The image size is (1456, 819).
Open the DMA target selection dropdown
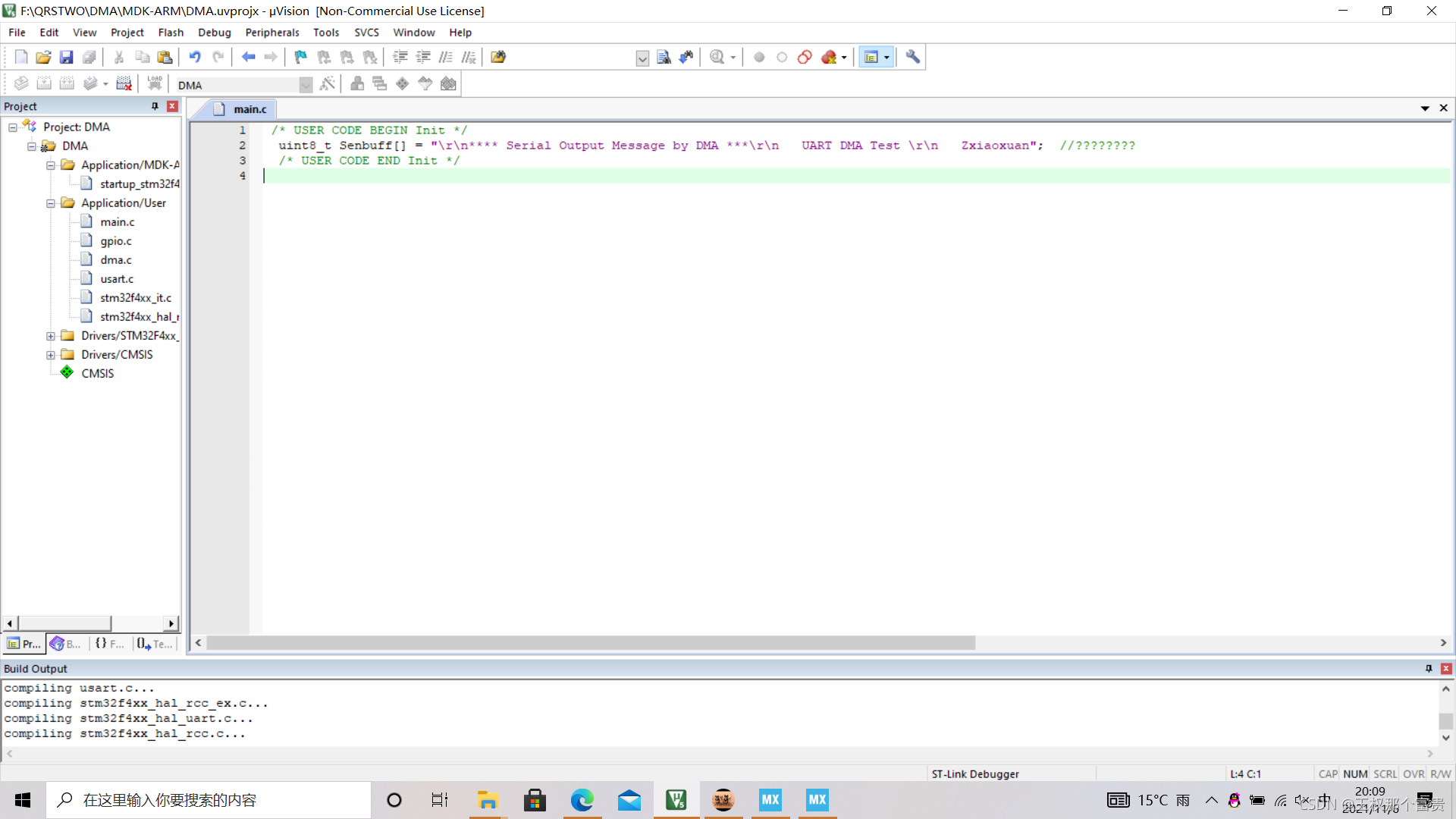pyautogui.click(x=306, y=85)
